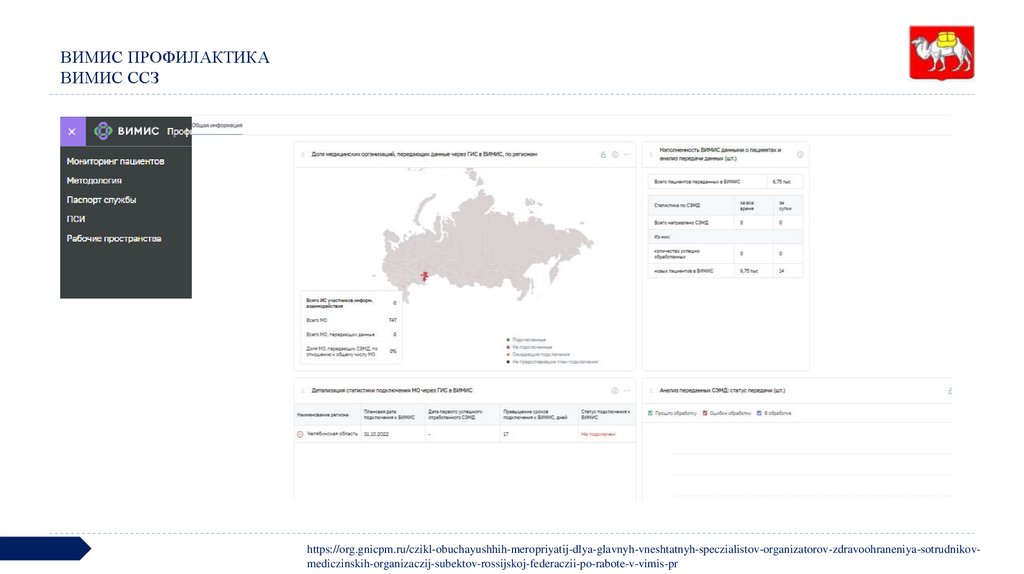Open three-dots menu on connection statistics widget

(627, 390)
